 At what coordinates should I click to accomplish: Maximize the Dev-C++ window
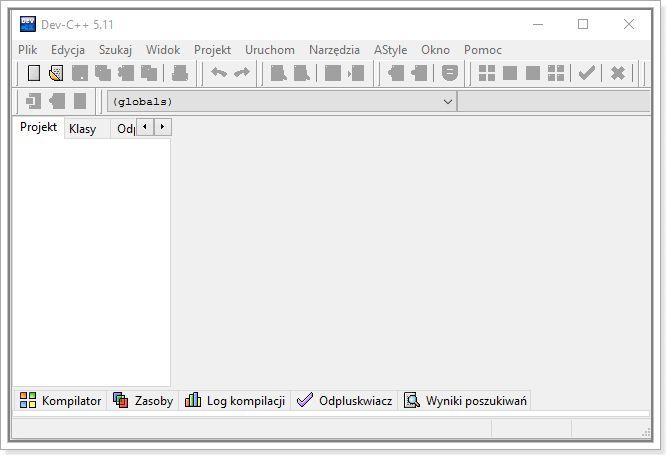(583, 24)
